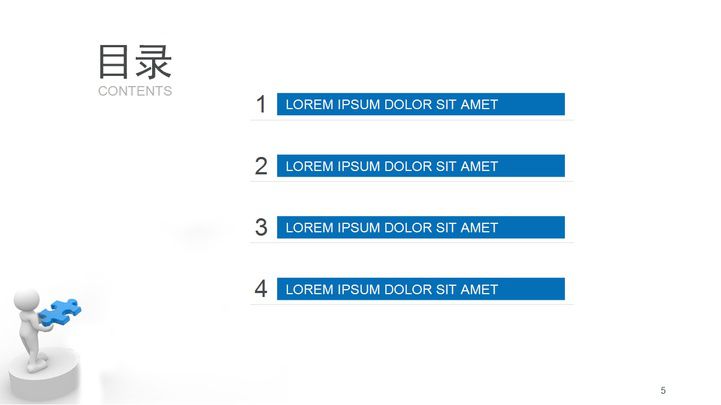Click the blue bar beside number 3
The image size is (721, 405).
click(420, 227)
